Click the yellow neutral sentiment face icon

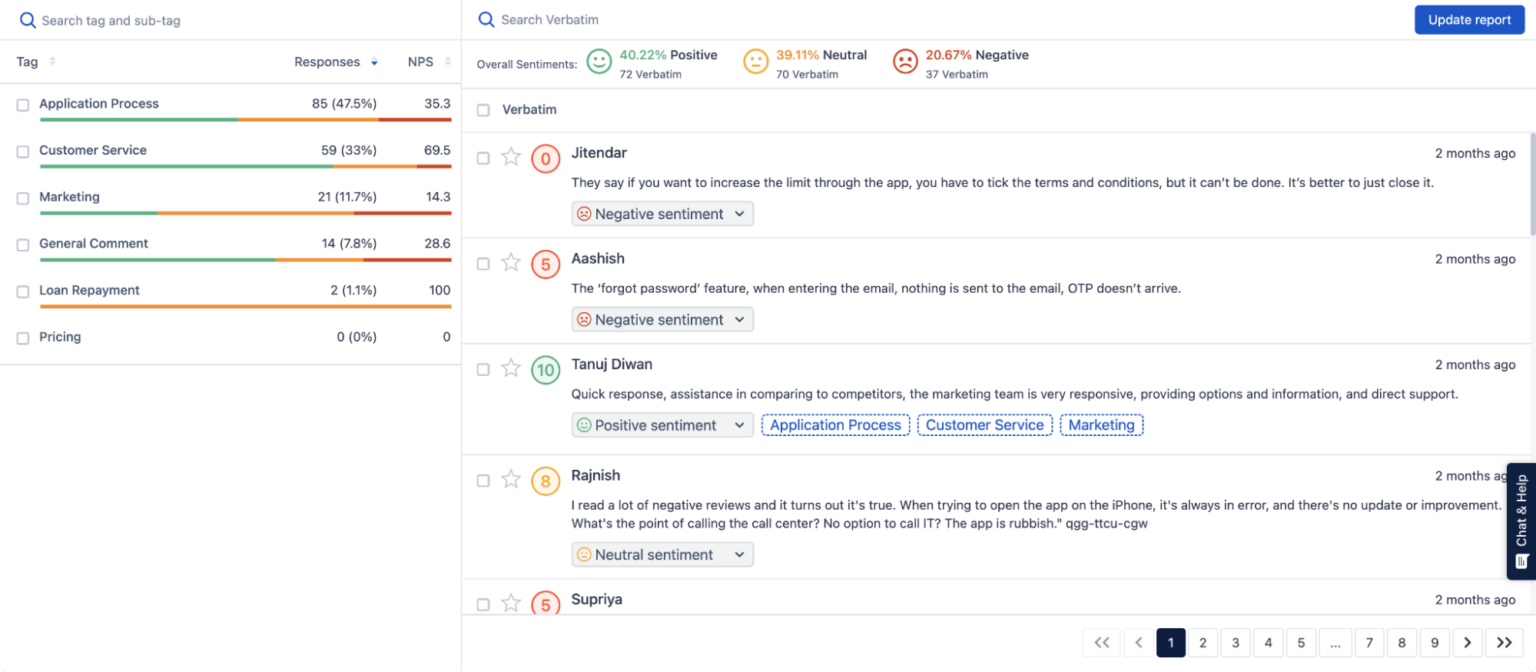click(x=756, y=61)
